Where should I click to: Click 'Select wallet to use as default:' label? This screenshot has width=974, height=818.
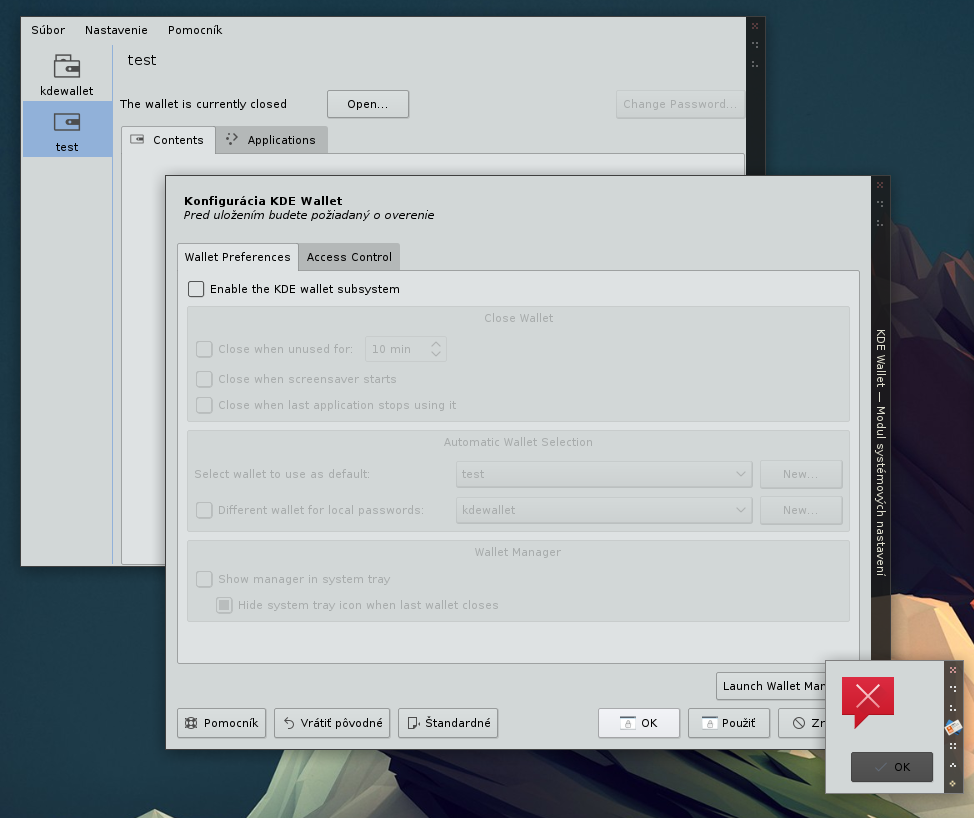click(282, 474)
